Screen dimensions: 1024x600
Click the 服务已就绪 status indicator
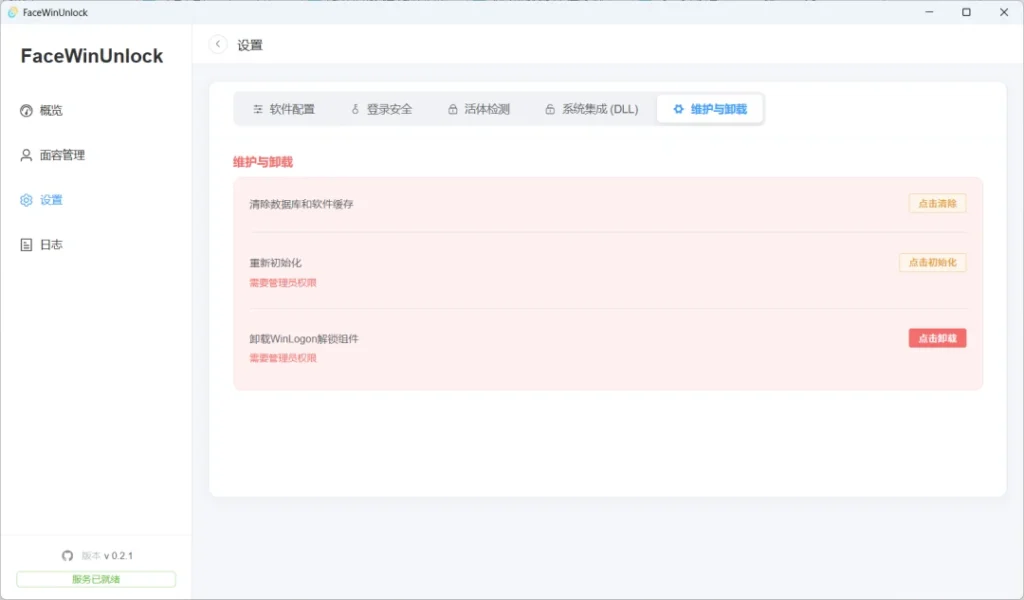95,578
